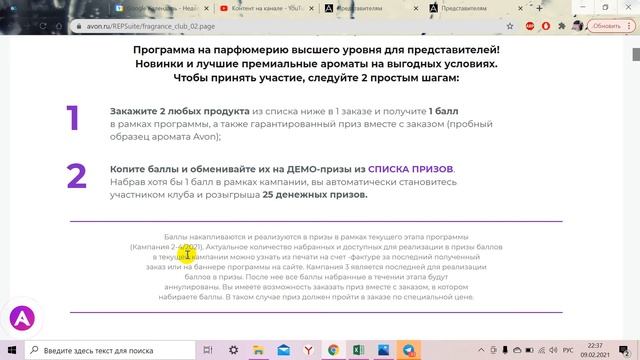640x360 pixels.
Task: Open the AdBlock extension
Action: tap(530, 26)
